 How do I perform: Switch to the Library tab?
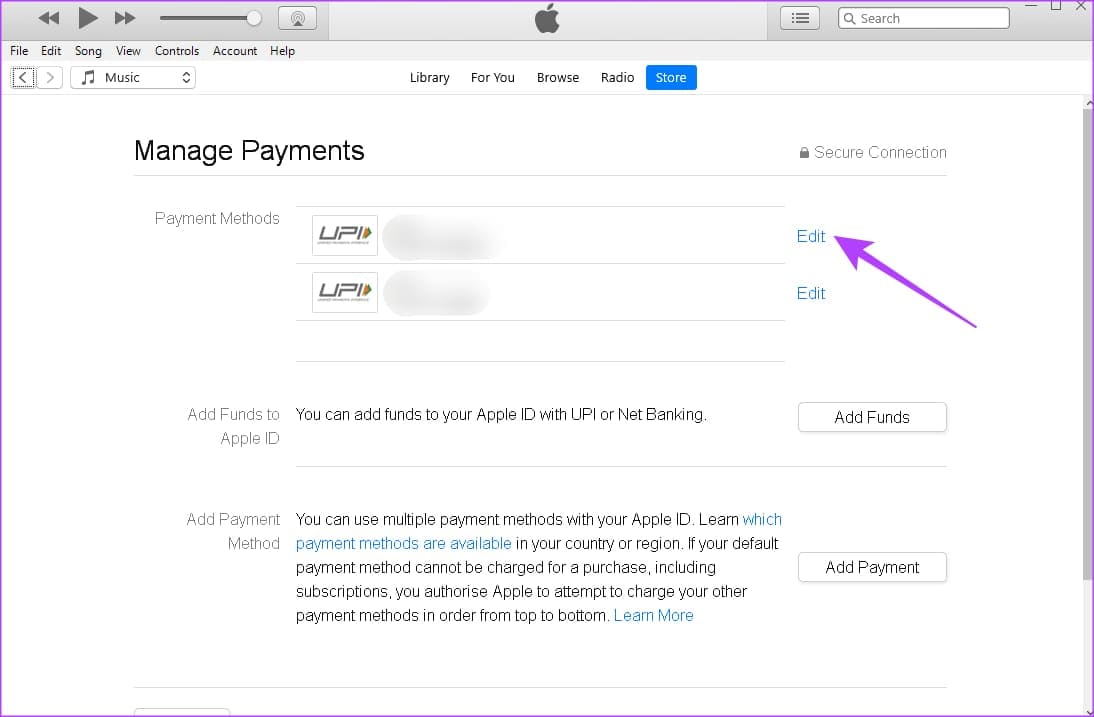[x=429, y=77]
